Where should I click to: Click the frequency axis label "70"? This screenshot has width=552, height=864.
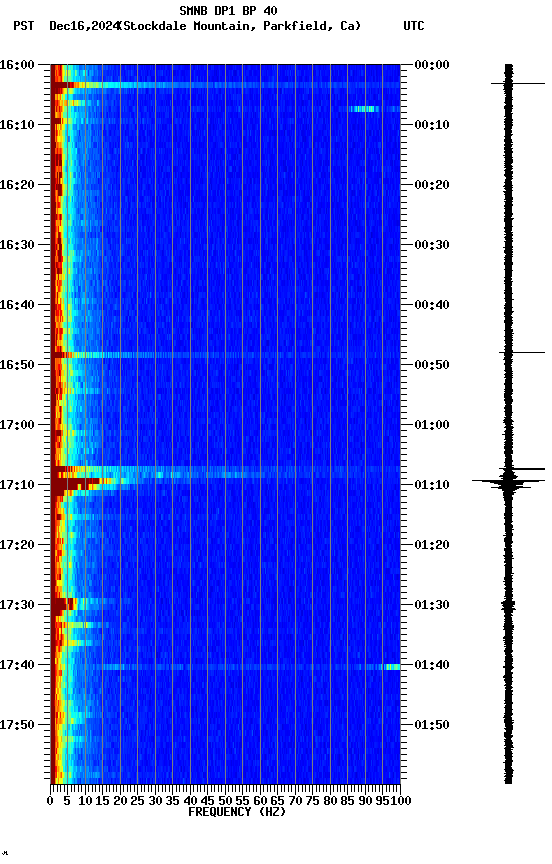pyautogui.click(x=295, y=802)
